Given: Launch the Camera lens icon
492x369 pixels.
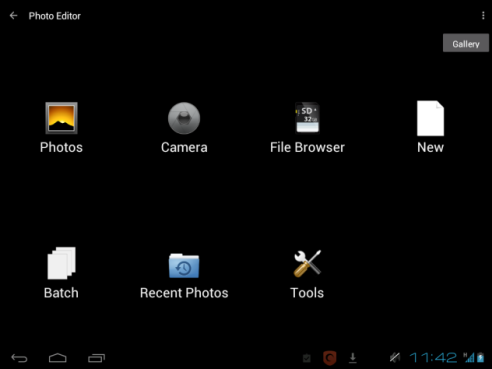Looking at the screenshot, I should [x=184, y=118].
